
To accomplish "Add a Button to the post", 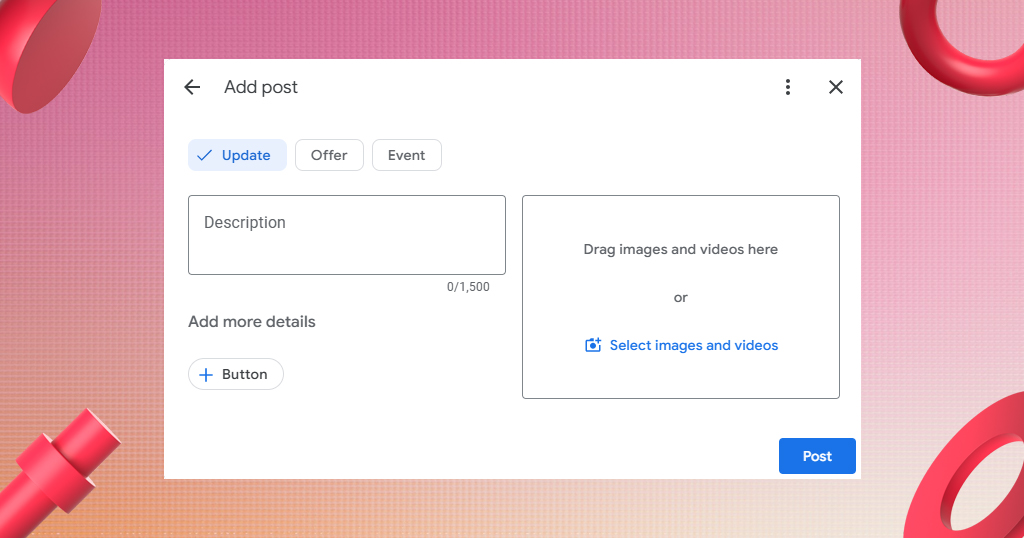I will click(x=236, y=374).
